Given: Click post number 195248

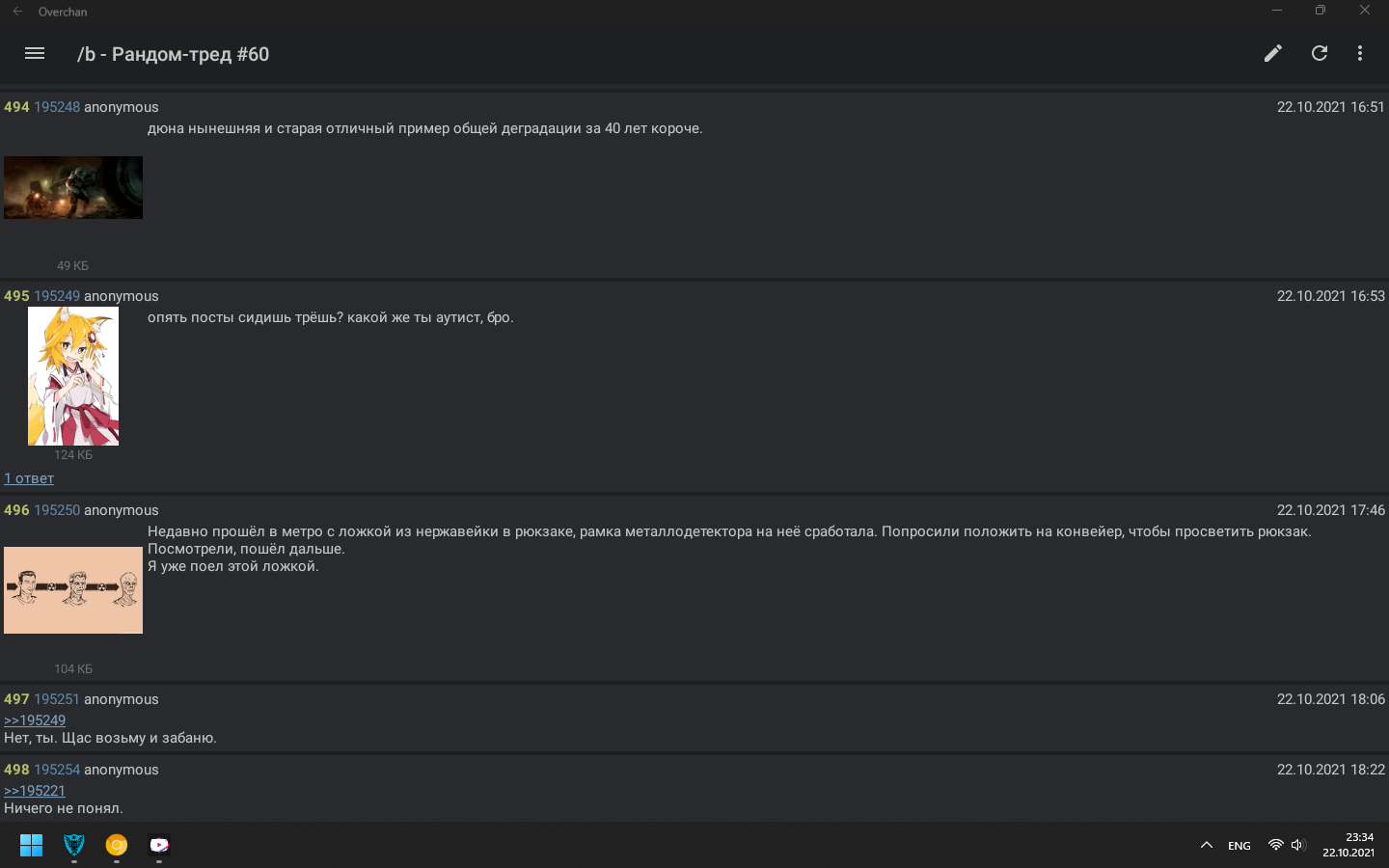Looking at the screenshot, I should point(57,107).
